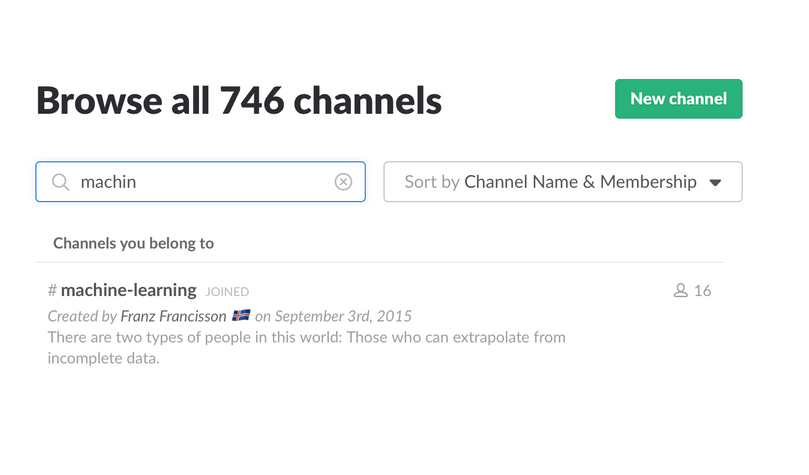Click the creation date September 3rd, 2015
809x475 pixels.
pyautogui.click(x=343, y=316)
